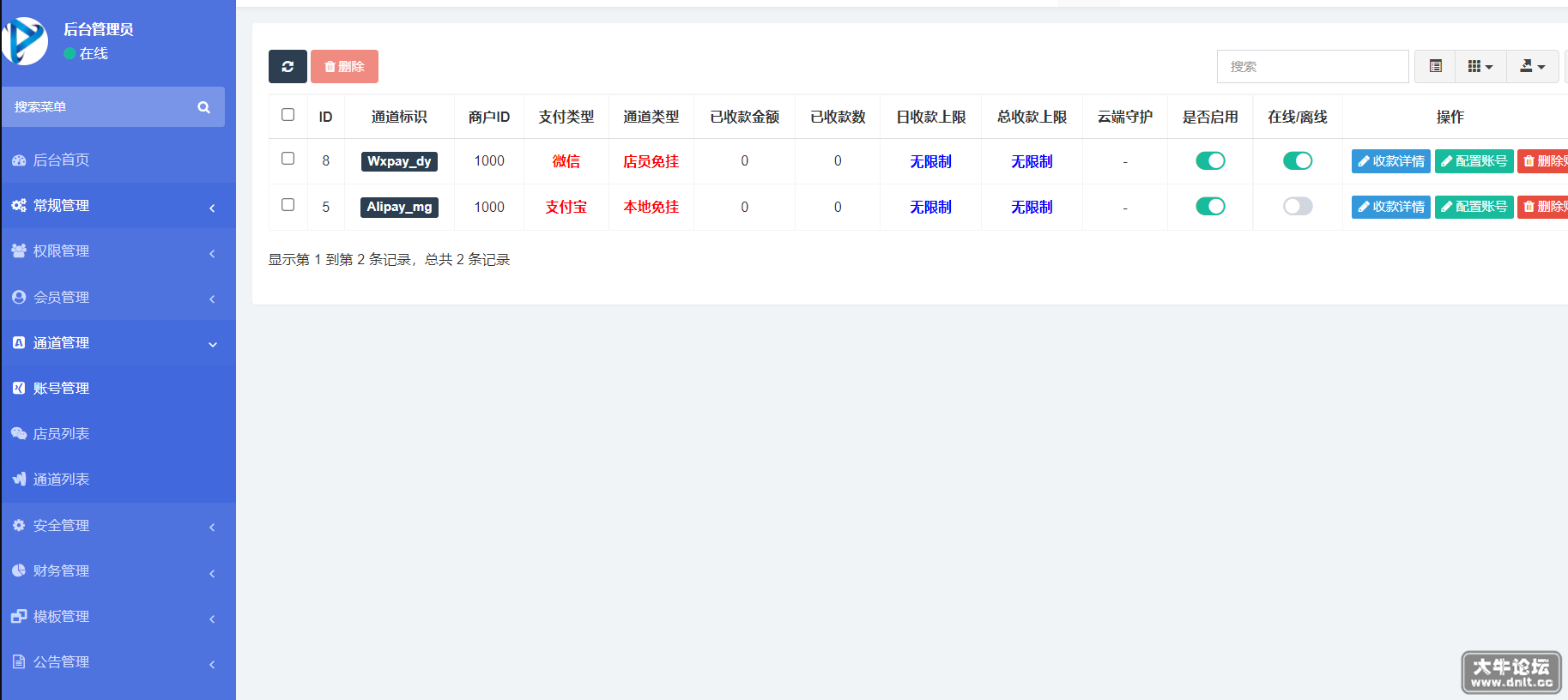Viewport: 1568px width, 700px height.
Task: Click the 通道管理 icon
Action: (19, 342)
